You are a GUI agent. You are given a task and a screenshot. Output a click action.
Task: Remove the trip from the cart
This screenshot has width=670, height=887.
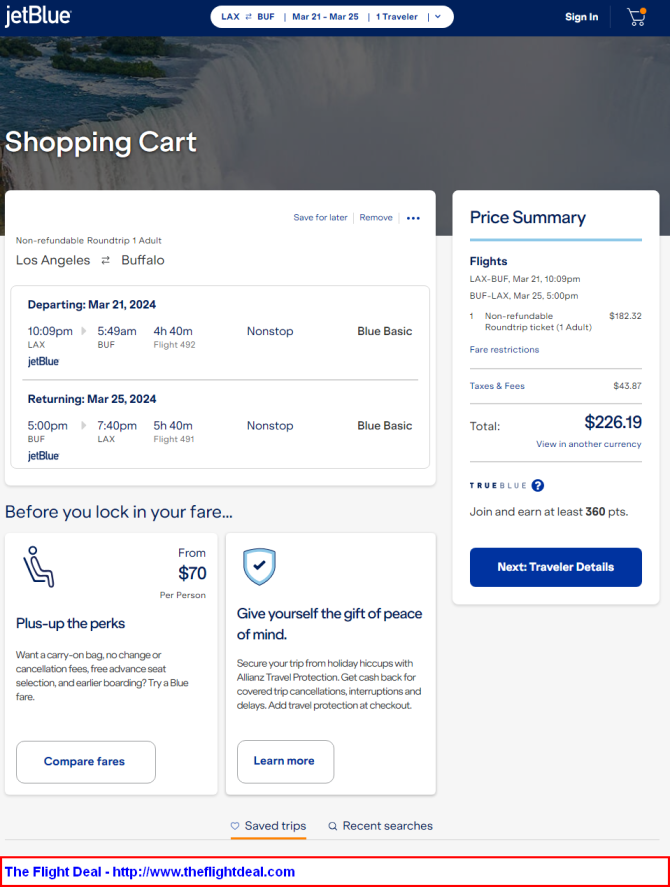tap(376, 217)
